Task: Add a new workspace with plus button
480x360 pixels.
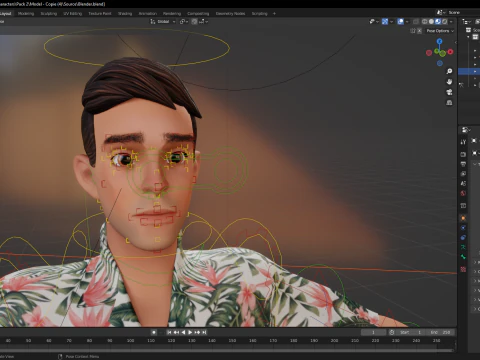Action: click(274, 14)
